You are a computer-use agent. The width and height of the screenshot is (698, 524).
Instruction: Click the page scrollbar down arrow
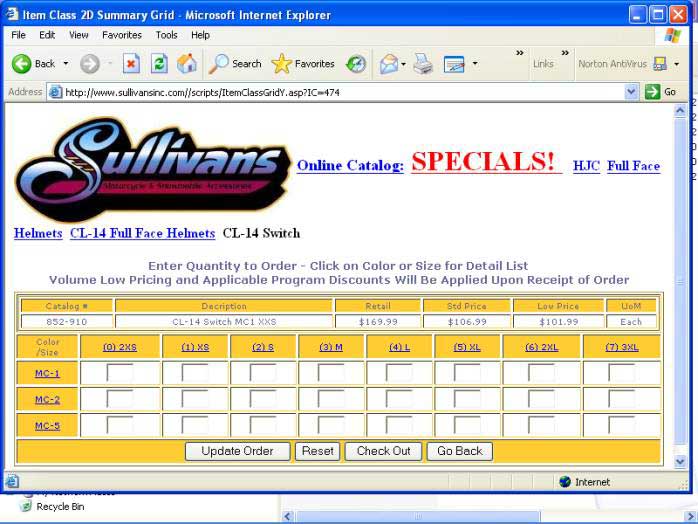(x=680, y=461)
